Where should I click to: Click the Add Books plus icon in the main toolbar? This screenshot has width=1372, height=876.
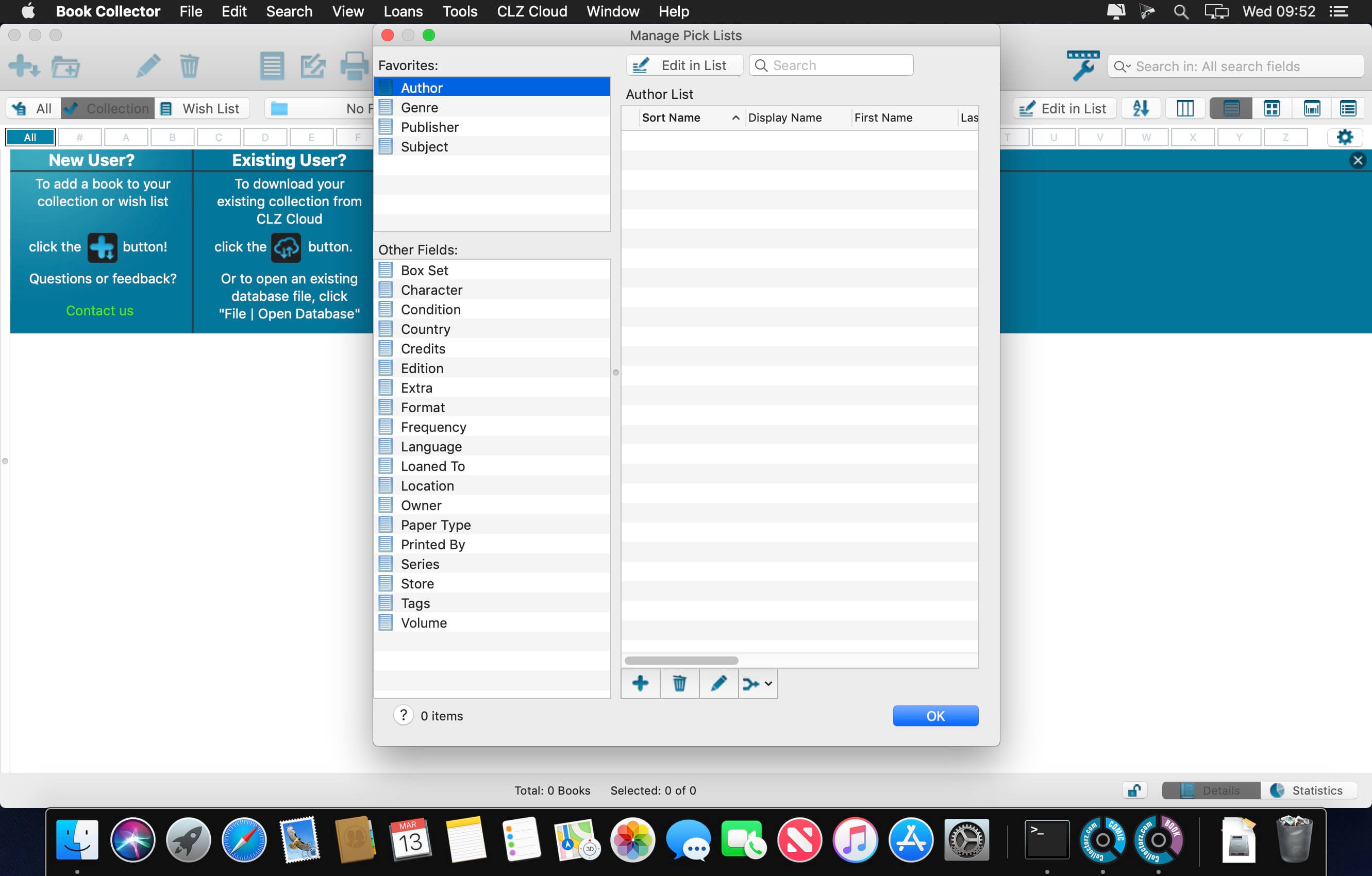pos(24,66)
